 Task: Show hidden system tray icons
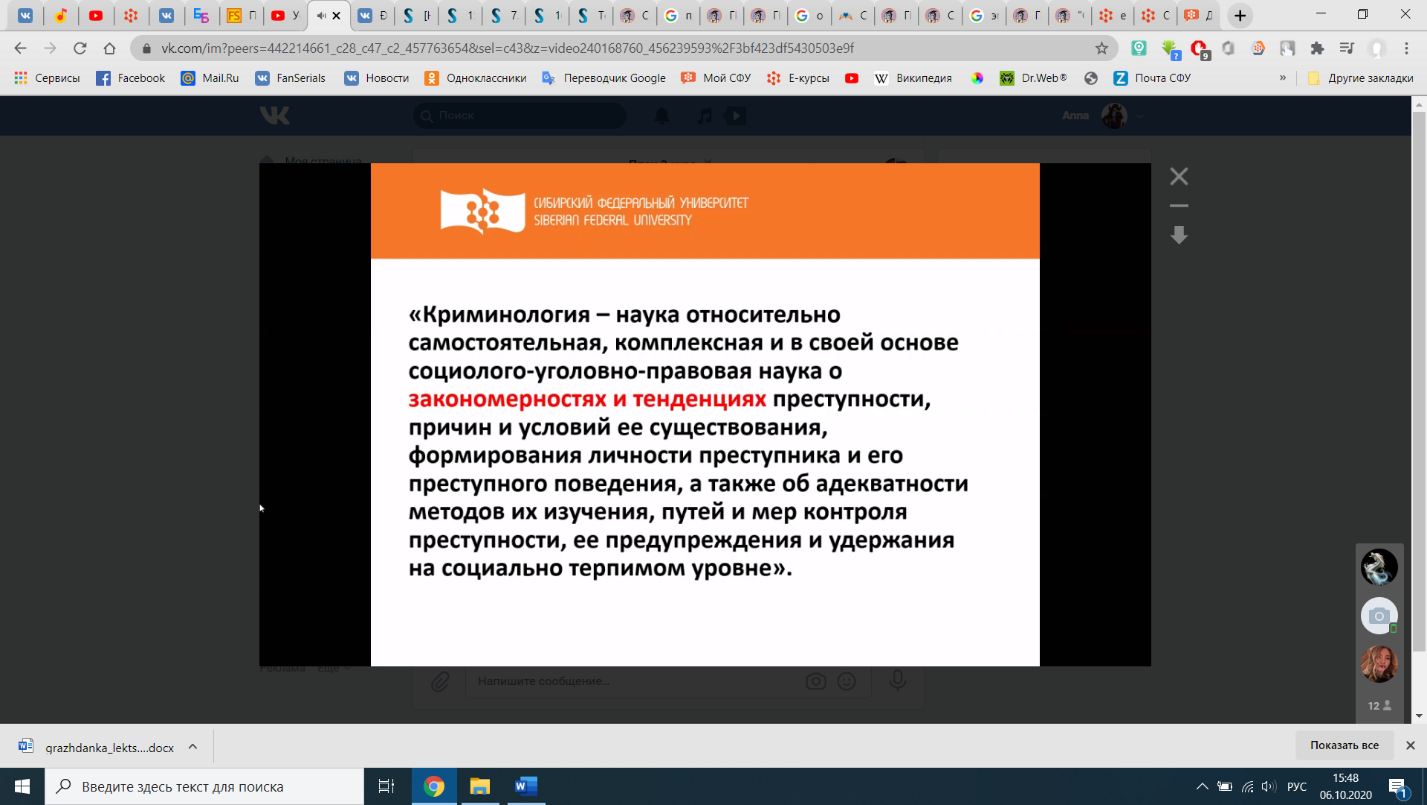coord(1202,787)
